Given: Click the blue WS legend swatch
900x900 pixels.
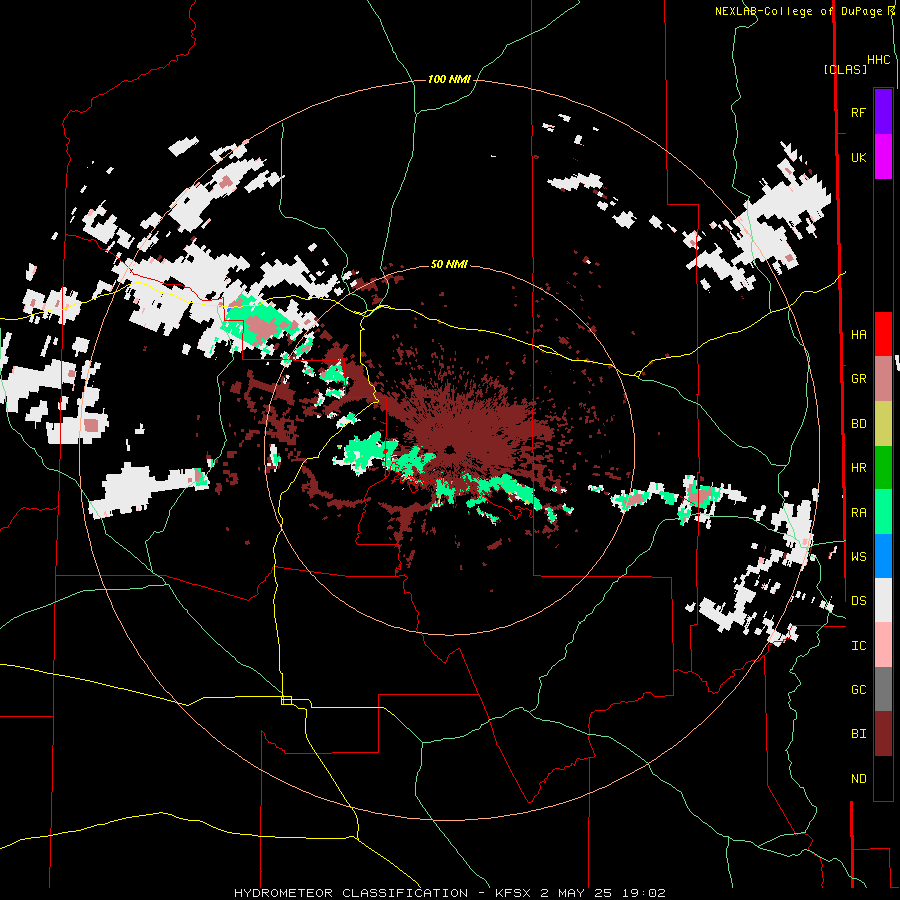Looking at the screenshot, I should click(x=883, y=556).
